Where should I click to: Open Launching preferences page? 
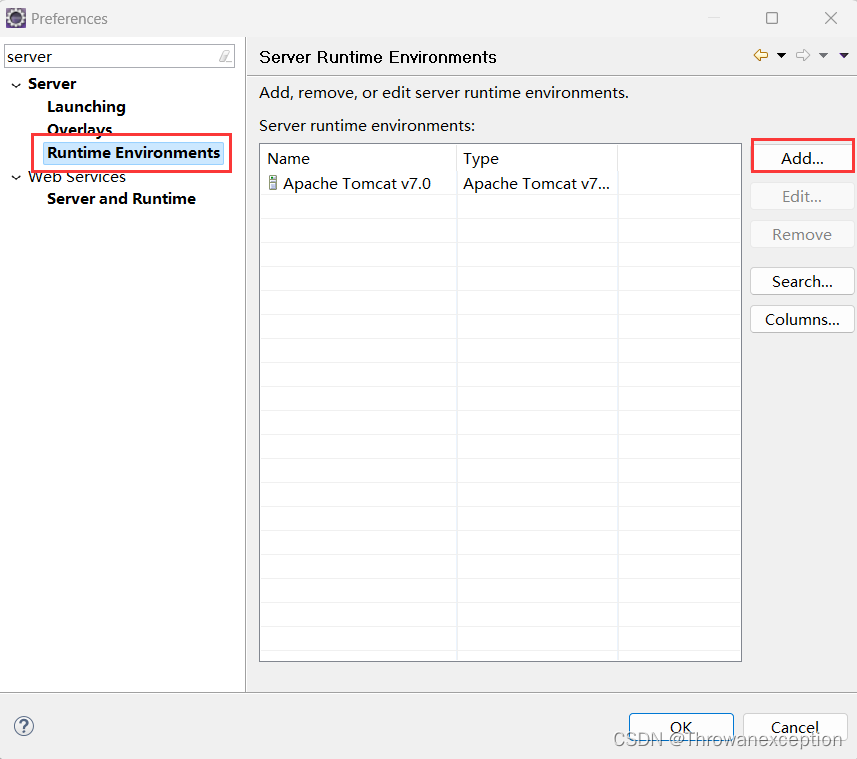point(86,107)
